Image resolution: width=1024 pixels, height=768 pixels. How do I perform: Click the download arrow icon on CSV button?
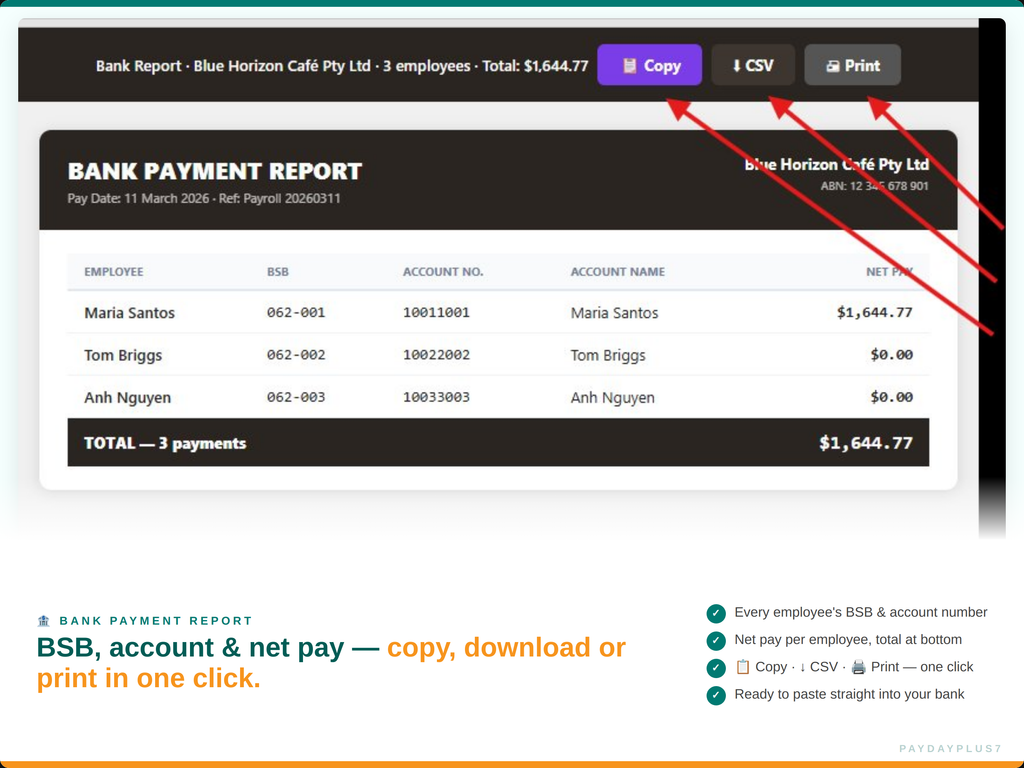click(736, 65)
